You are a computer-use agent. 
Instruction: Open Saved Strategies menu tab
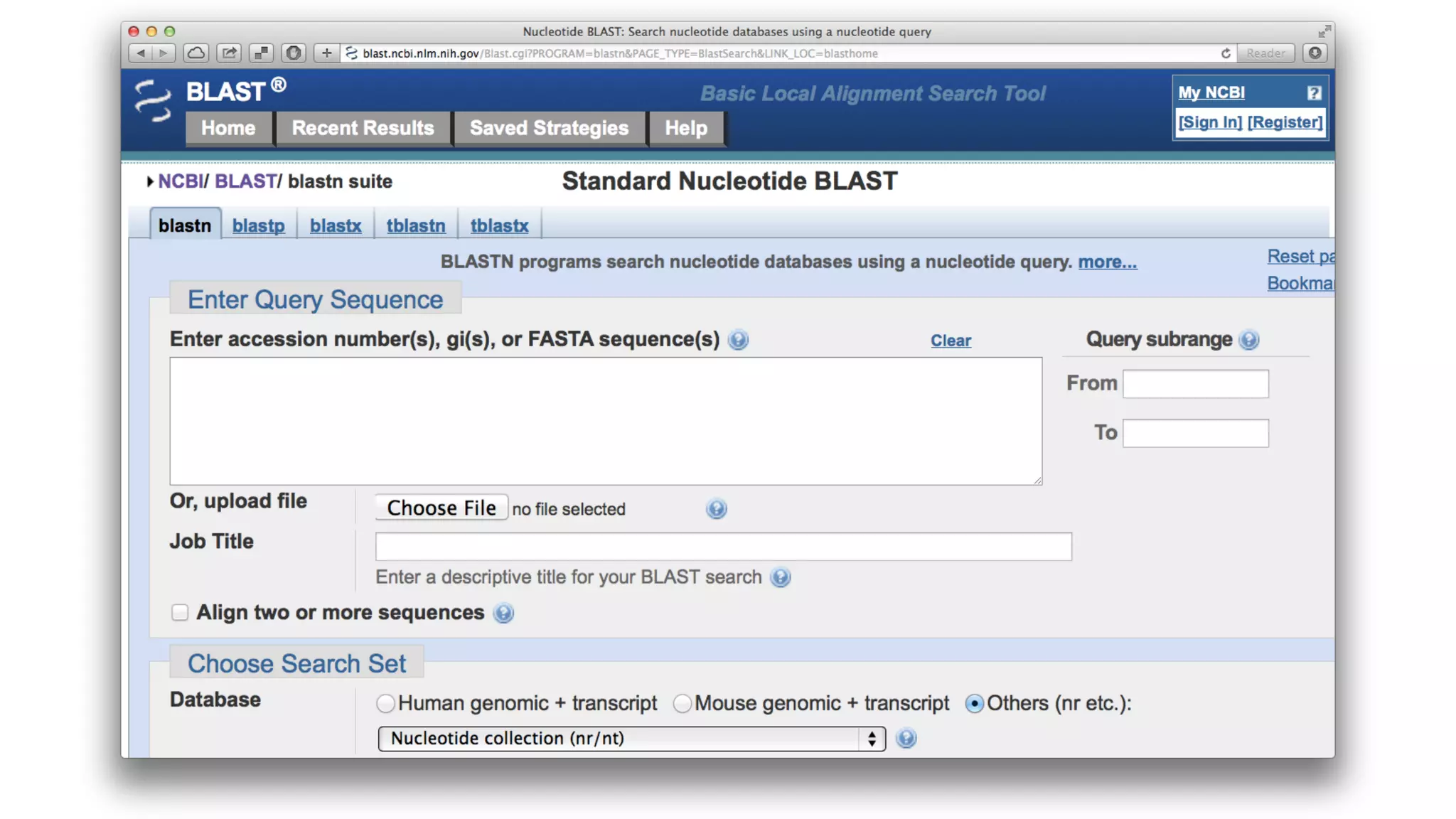[549, 128]
